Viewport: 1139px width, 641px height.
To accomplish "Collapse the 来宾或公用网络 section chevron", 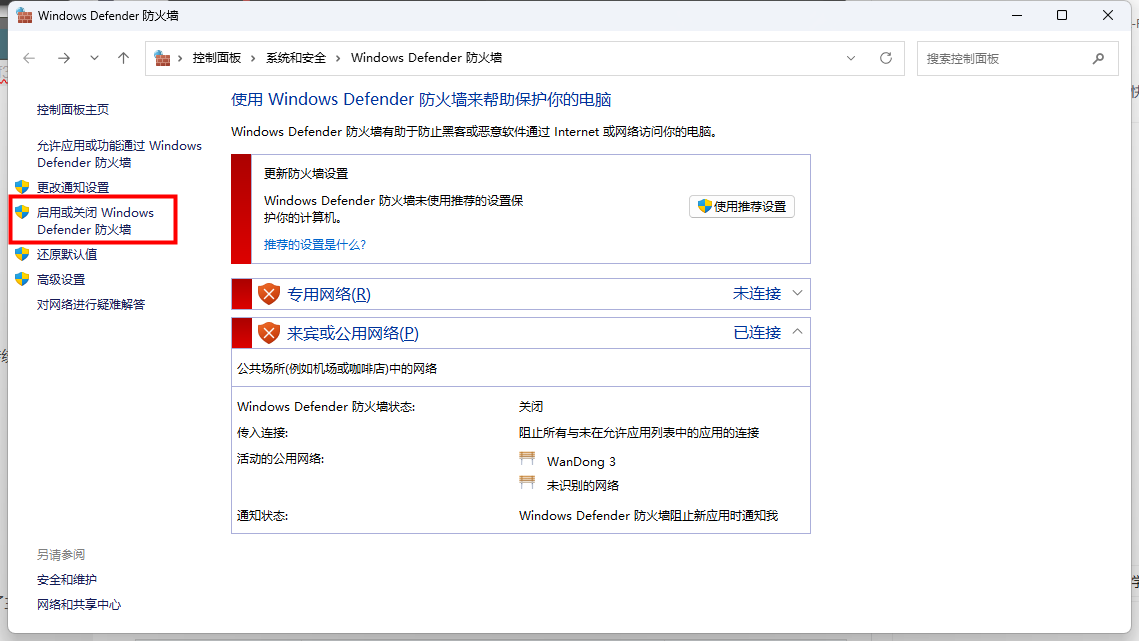I will pos(798,332).
